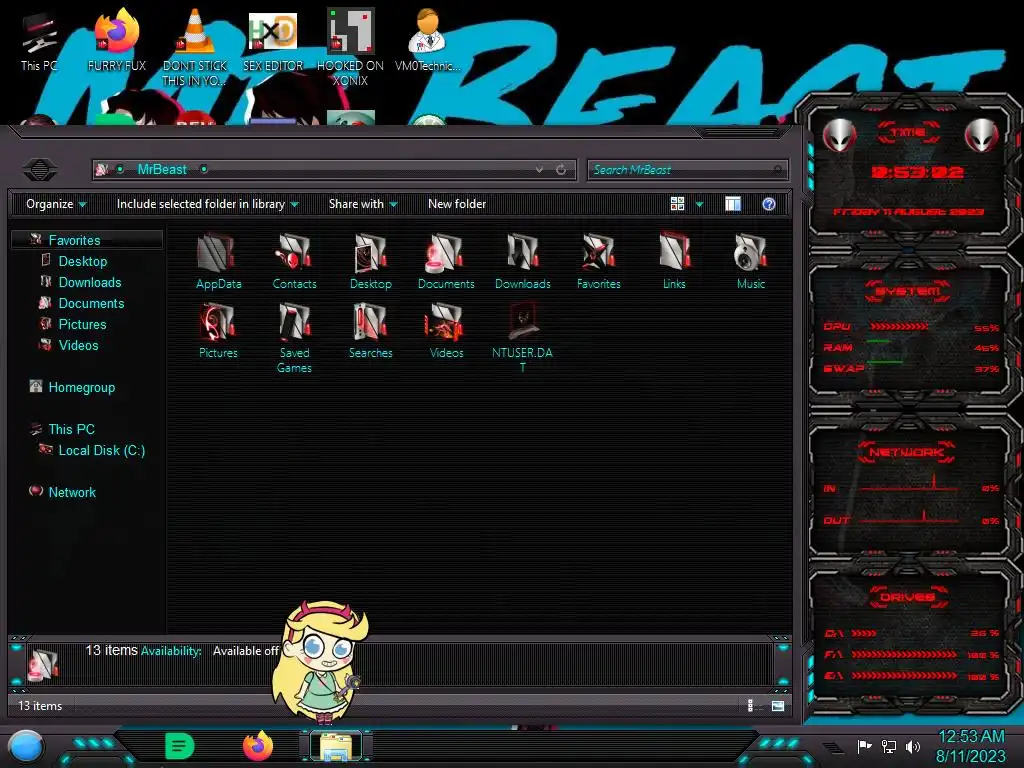
Task: Open the Videos folder in file pane
Action: [446, 330]
